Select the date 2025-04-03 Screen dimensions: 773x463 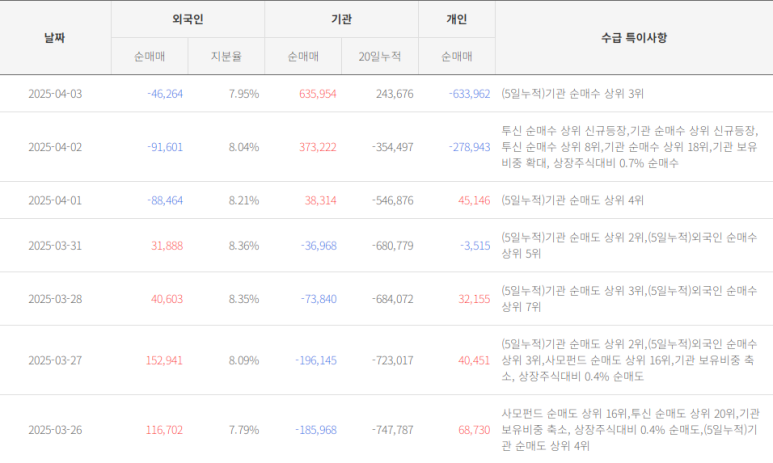(x=55, y=94)
